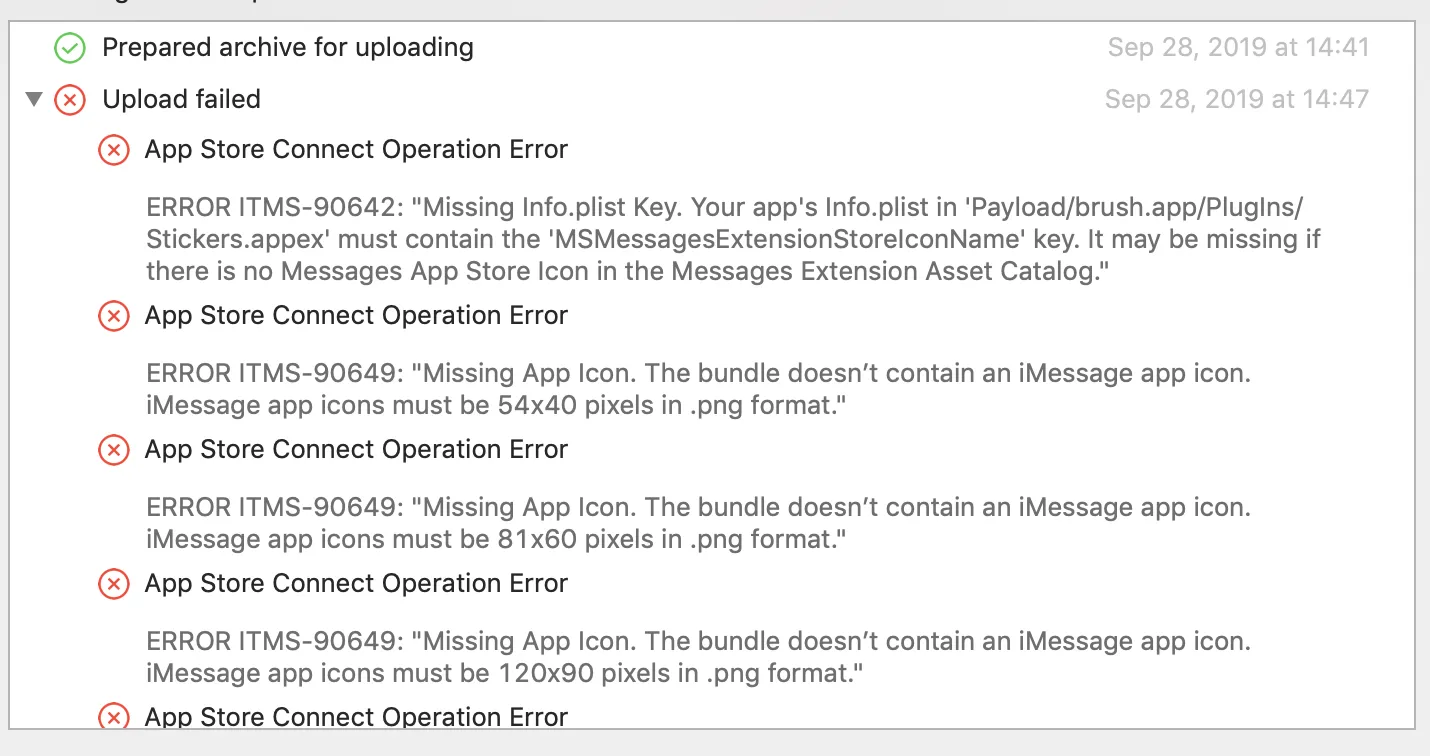Click the Sep 28, 2019 at 14:47 timestamp

(1236, 99)
